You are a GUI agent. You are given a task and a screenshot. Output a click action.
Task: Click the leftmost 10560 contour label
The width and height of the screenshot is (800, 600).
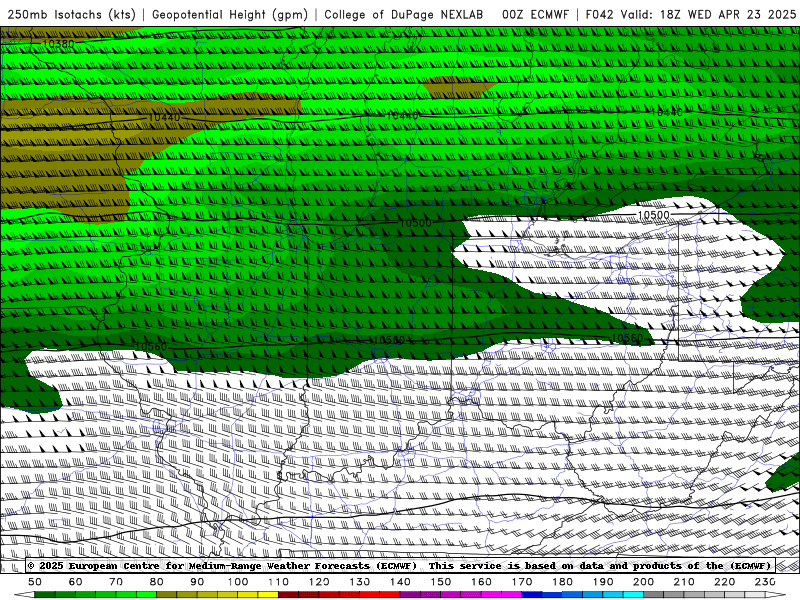(151, 347)
